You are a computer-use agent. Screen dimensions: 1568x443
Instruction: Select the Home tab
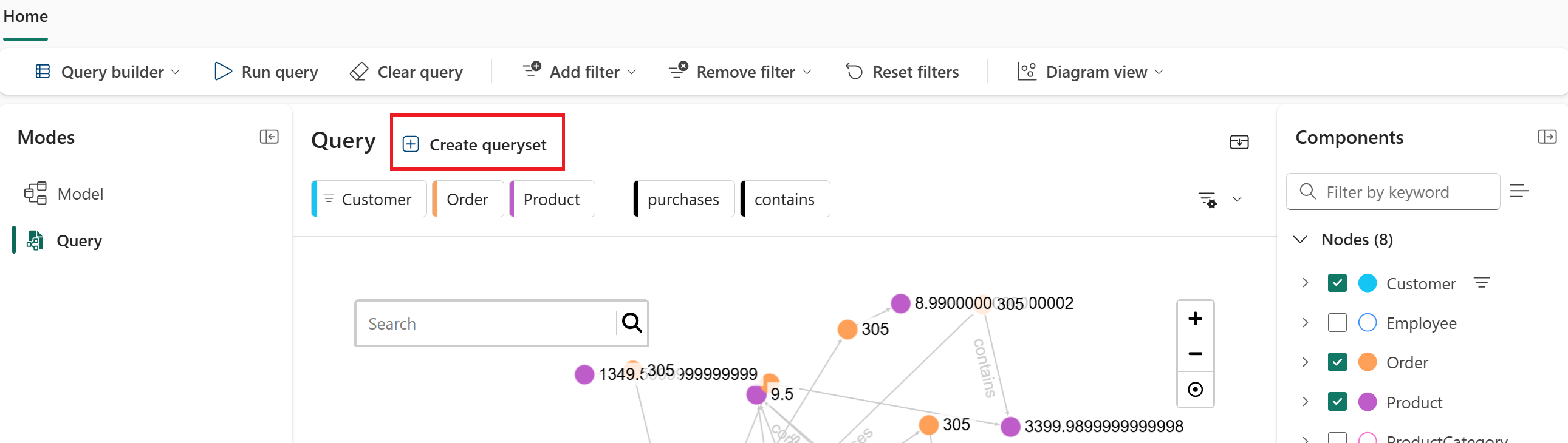click(x=26, y=16)
